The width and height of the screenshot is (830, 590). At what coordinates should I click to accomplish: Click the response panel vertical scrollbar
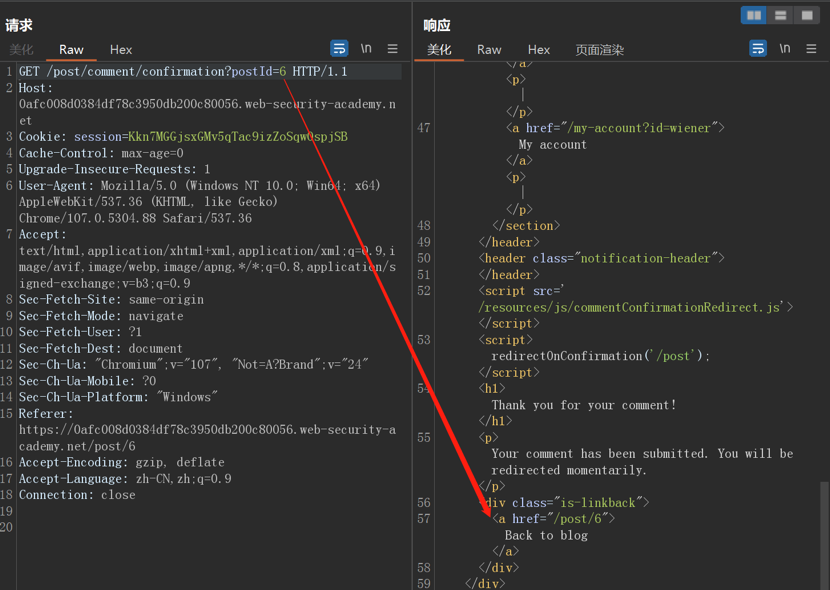point(824,534)
